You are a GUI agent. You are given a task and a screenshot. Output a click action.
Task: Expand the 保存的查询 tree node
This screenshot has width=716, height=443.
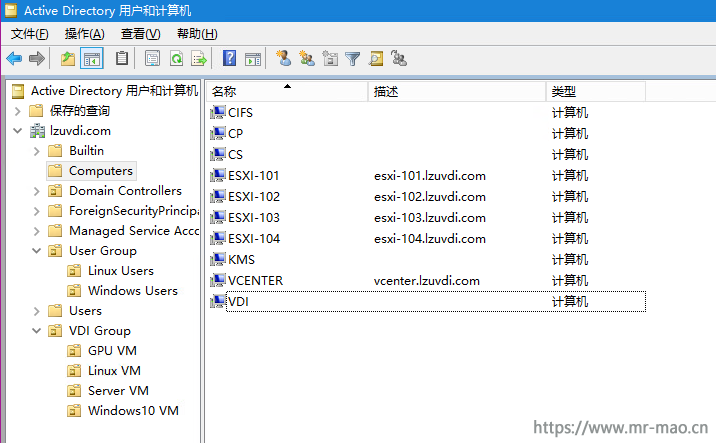coord(17,111)
